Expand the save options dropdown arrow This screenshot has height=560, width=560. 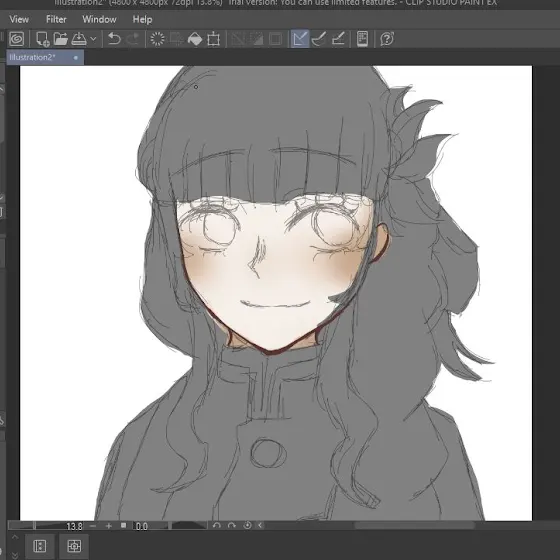(93, 39)
